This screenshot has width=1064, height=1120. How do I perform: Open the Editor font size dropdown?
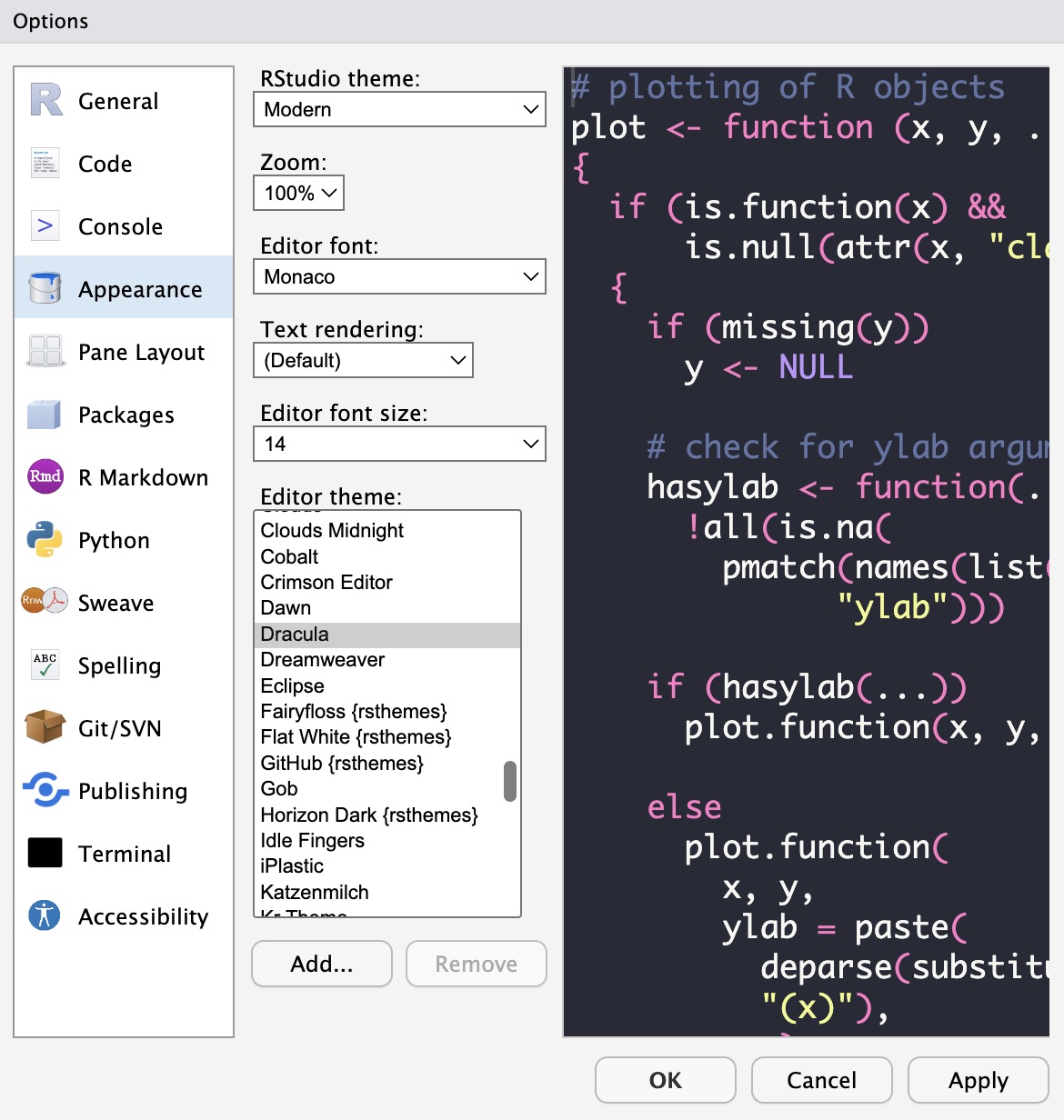(x=399, y=444)
